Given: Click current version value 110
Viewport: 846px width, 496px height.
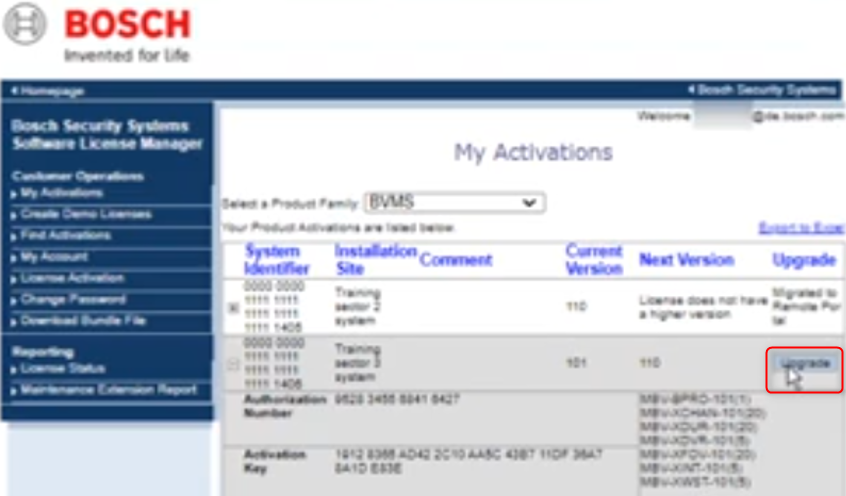Looking at the screenshot, I should click(576, 307).
